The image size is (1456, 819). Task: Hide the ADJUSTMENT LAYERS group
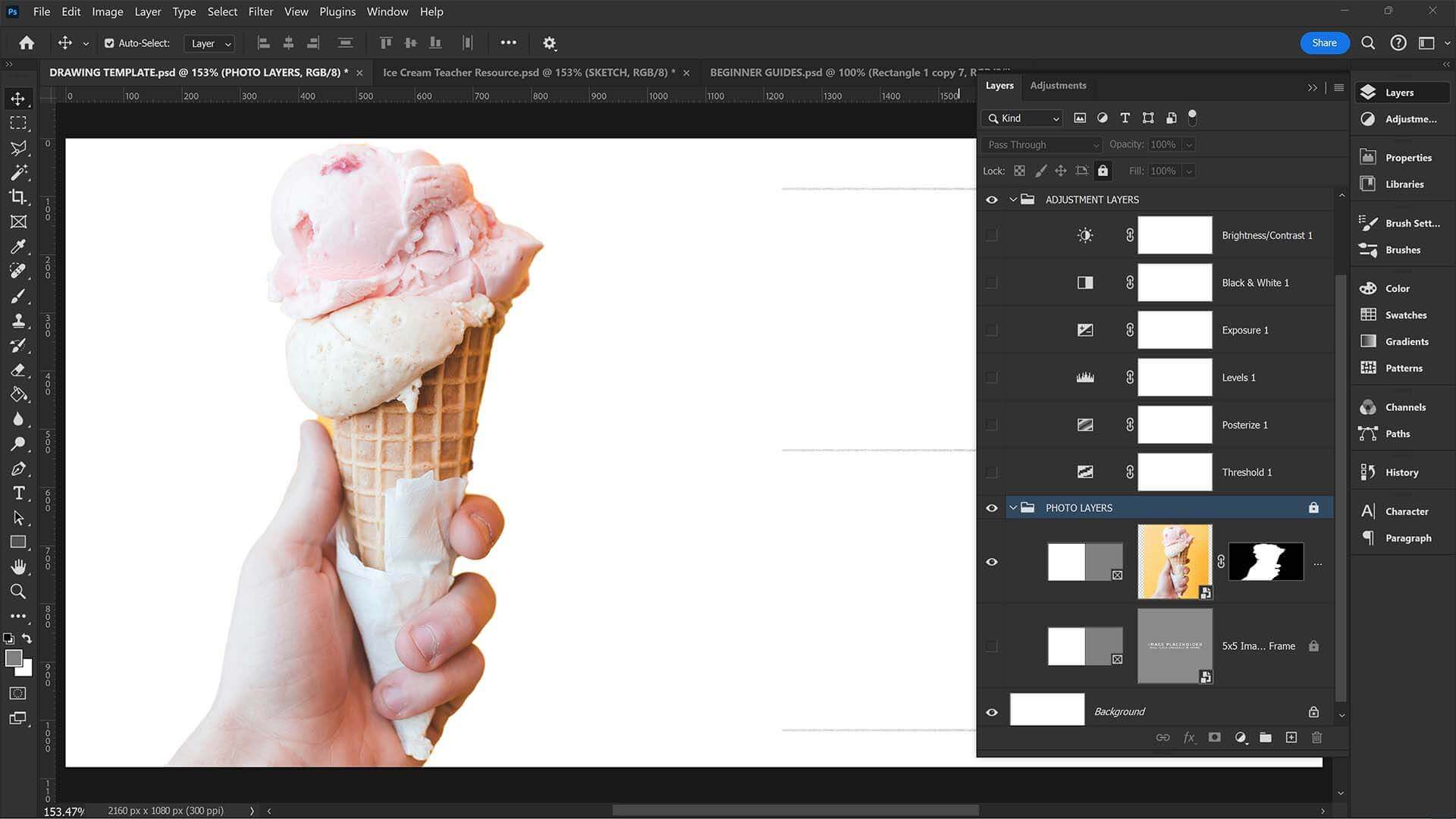point(991,199)
